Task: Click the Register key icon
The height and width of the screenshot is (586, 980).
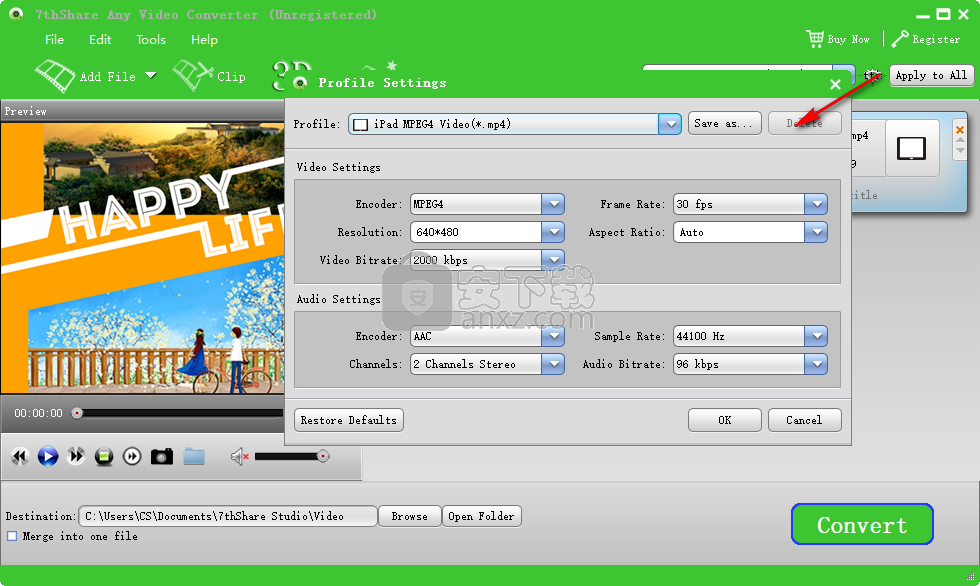Action: [900, 39]
